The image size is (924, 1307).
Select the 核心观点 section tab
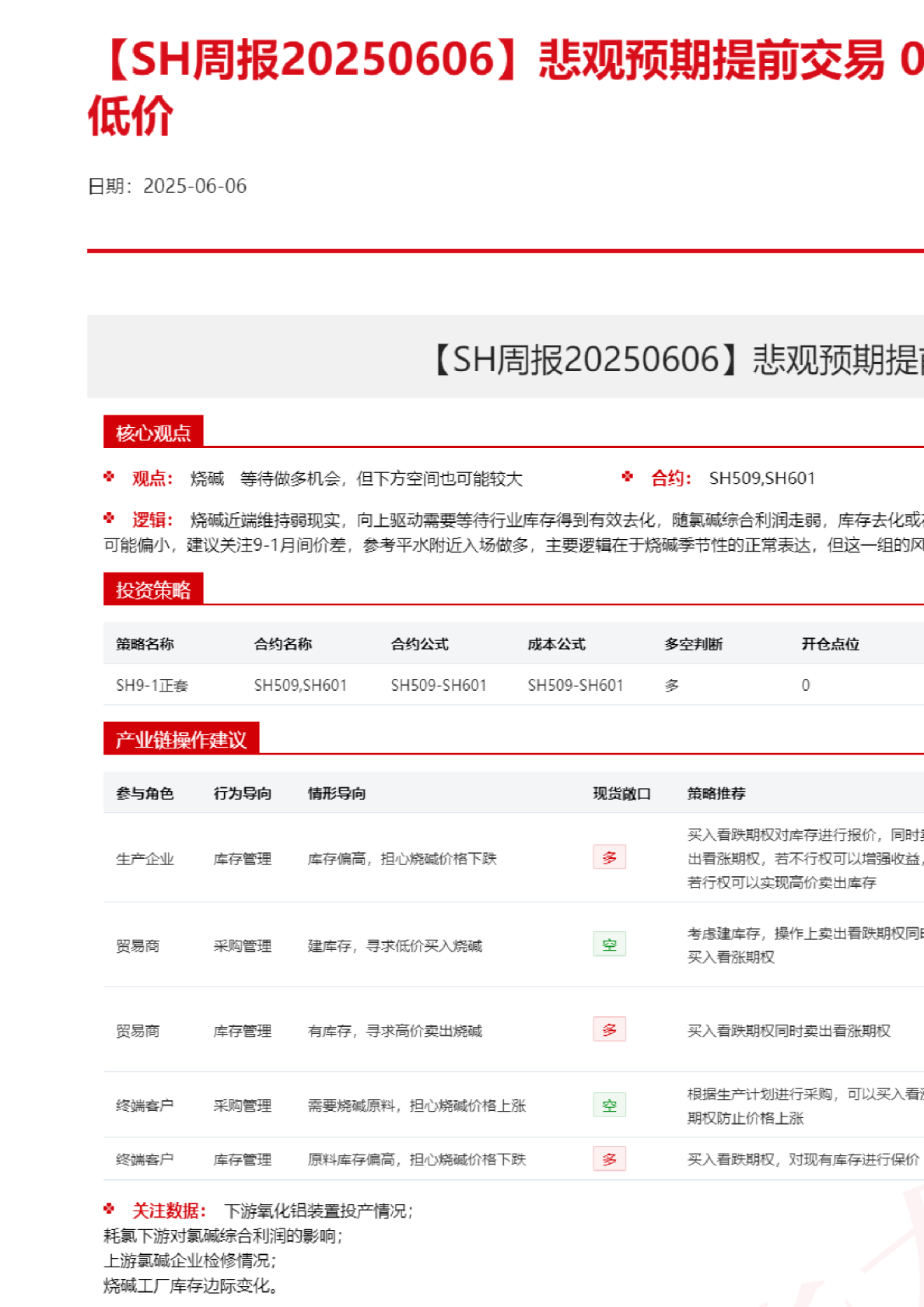(x=153, y=433)
